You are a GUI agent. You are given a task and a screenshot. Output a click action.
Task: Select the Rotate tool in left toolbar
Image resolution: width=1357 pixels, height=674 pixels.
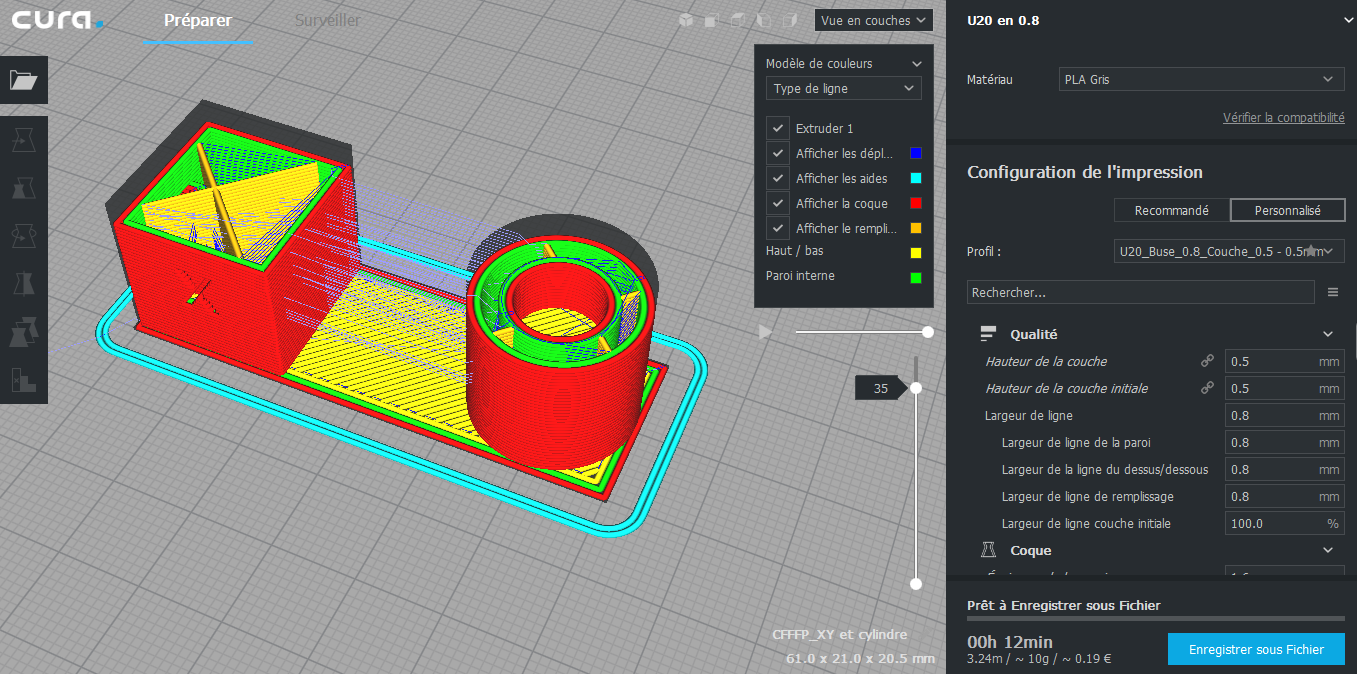(23, 236)
